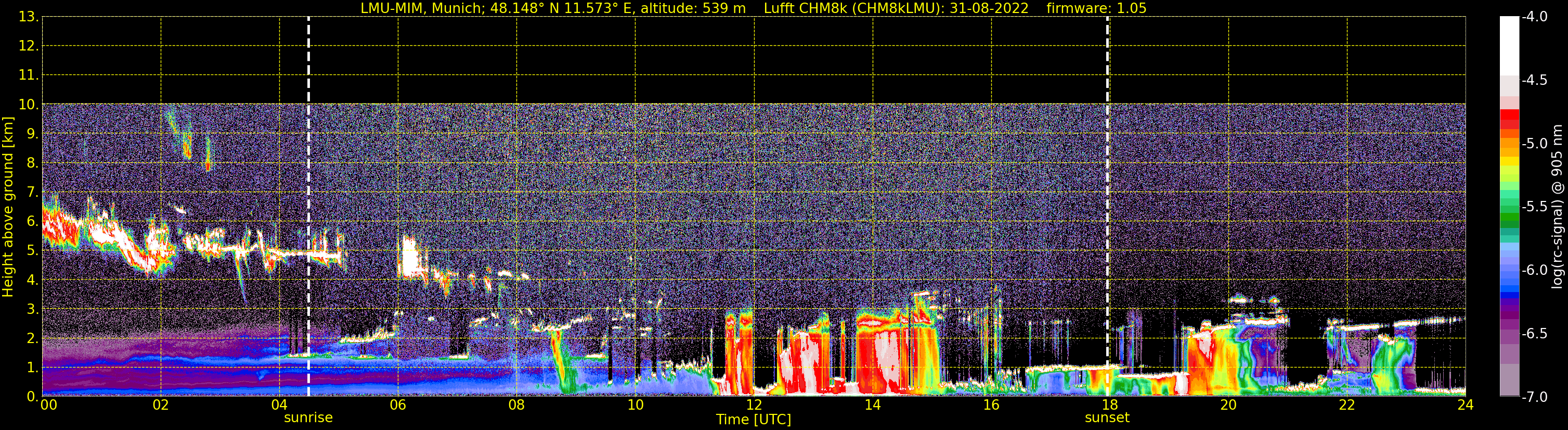This screenshot has width=1568, height=430.
Task: Click the white dashed sunset marker line
Action: (1107, 207)
